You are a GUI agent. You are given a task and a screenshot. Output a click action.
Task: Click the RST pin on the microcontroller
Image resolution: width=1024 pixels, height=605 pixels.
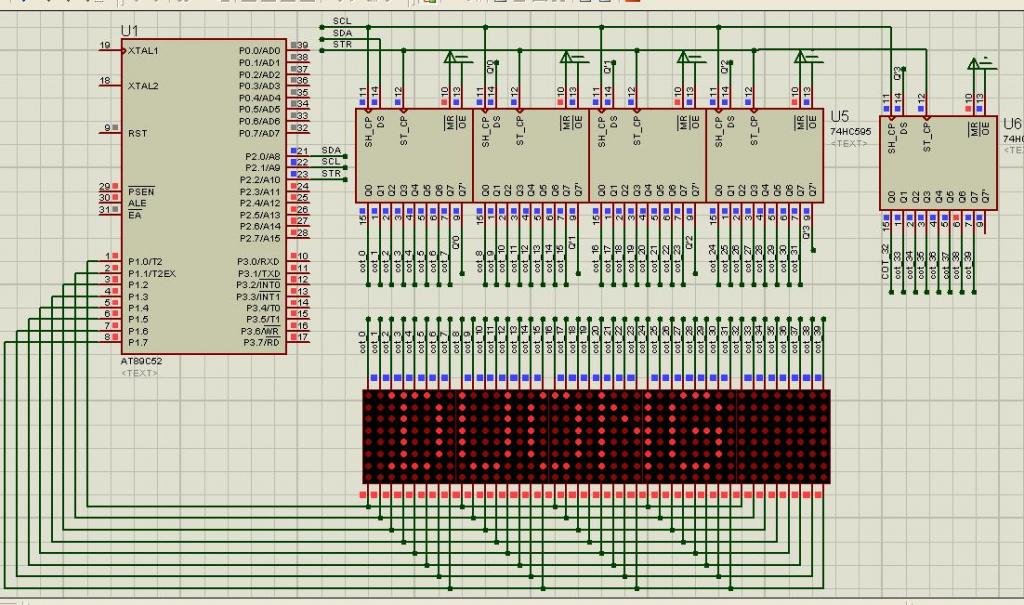point(110,131)
